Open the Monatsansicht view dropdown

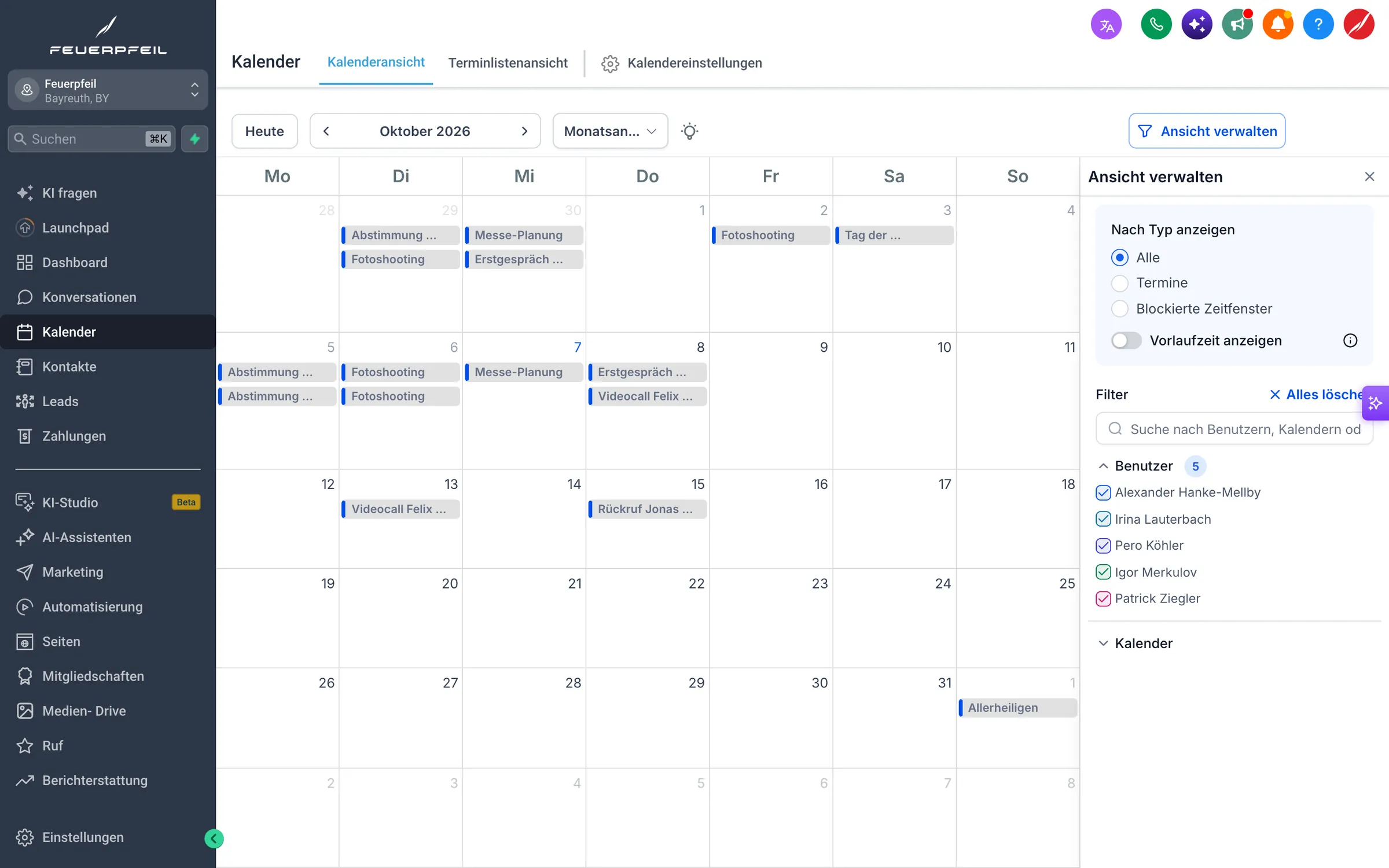(x=610, y=131)
